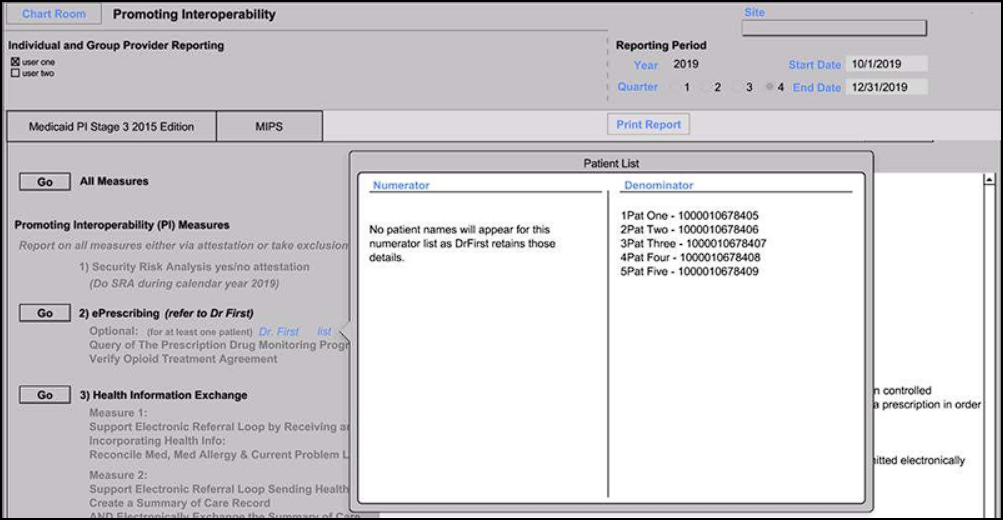Click the Chart Room button
Viewport: 1003px width, 520px height.
coord(54,14)
